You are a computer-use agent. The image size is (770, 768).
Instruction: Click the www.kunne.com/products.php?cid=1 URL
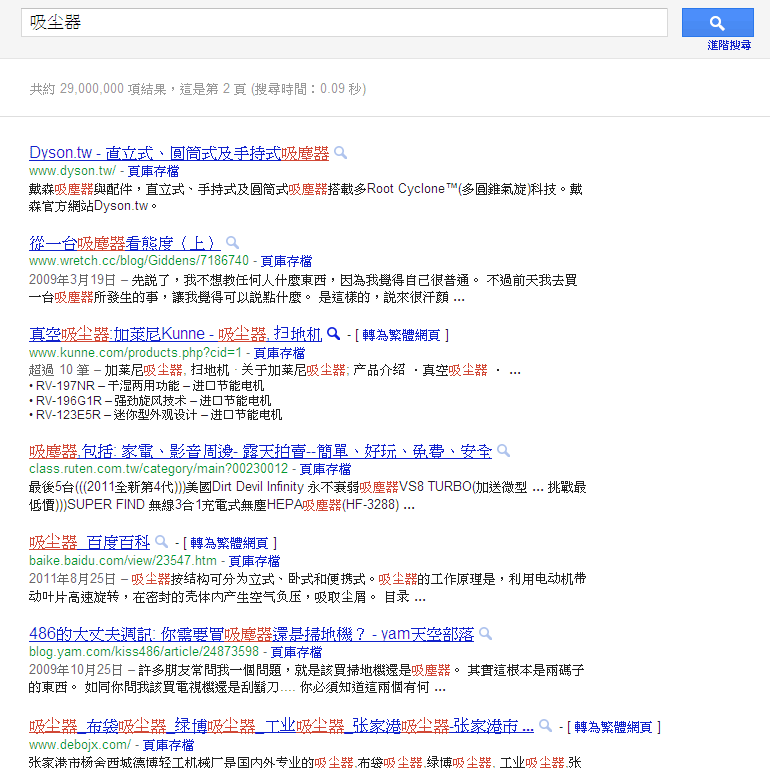[136, 353]
